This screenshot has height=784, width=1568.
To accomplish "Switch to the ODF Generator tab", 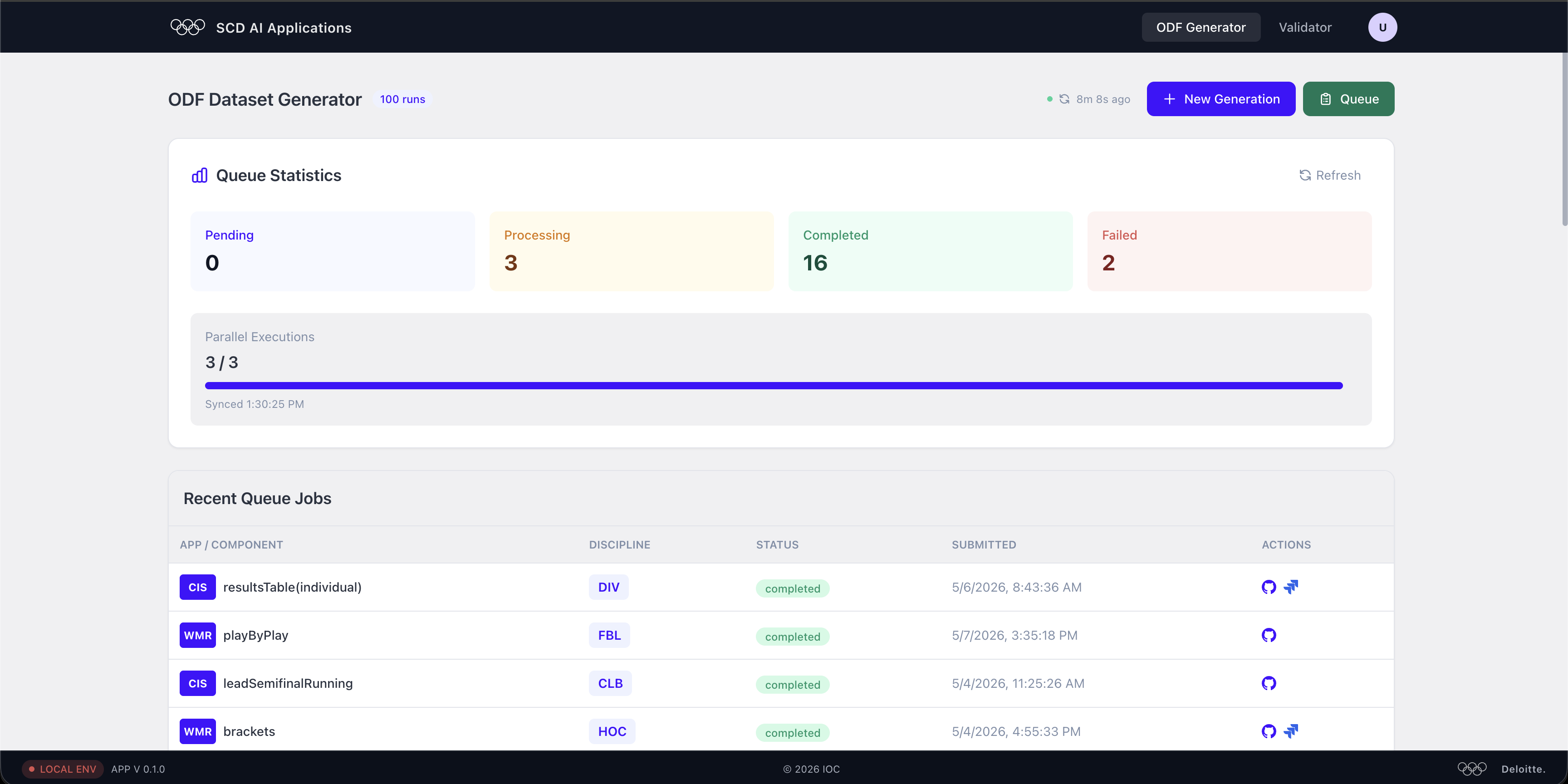I will point(1201,27).
